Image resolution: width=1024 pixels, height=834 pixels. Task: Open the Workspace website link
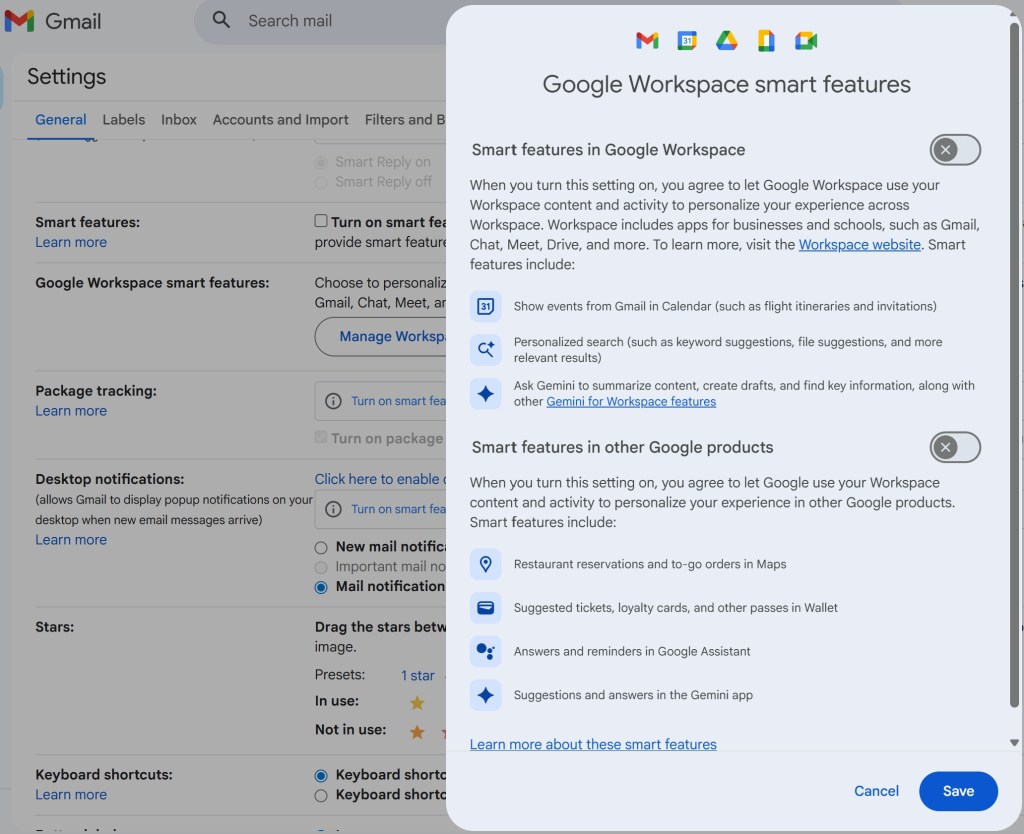click(x=859, y=244)
